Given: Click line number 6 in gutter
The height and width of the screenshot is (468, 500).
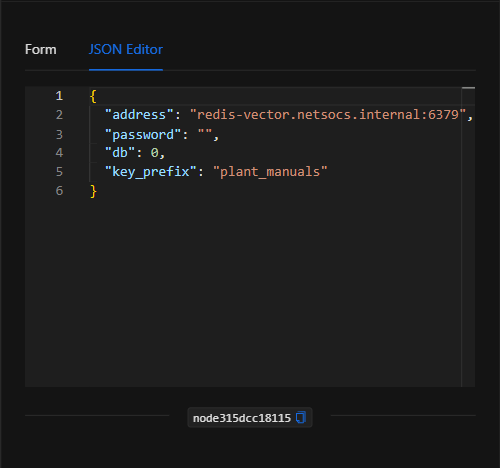Looking at the screenshot, I should click(x=59, y=191).
